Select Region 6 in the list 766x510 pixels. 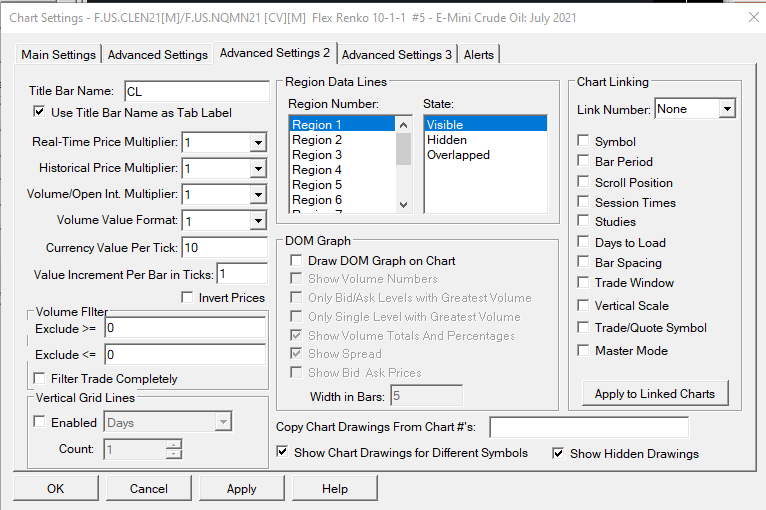341,200
